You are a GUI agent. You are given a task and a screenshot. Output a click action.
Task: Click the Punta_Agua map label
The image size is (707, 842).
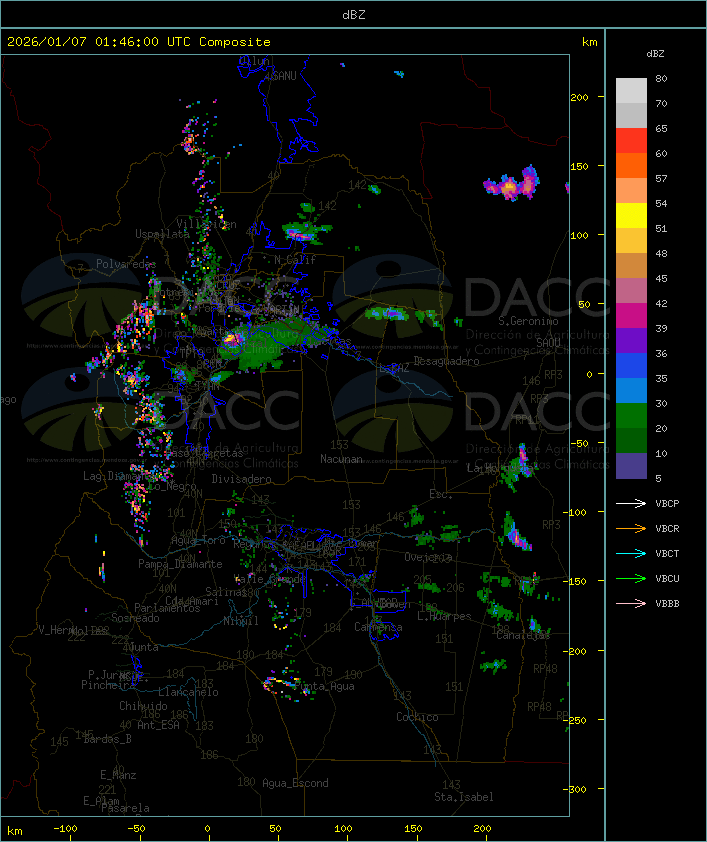click(x=324, y=686)
